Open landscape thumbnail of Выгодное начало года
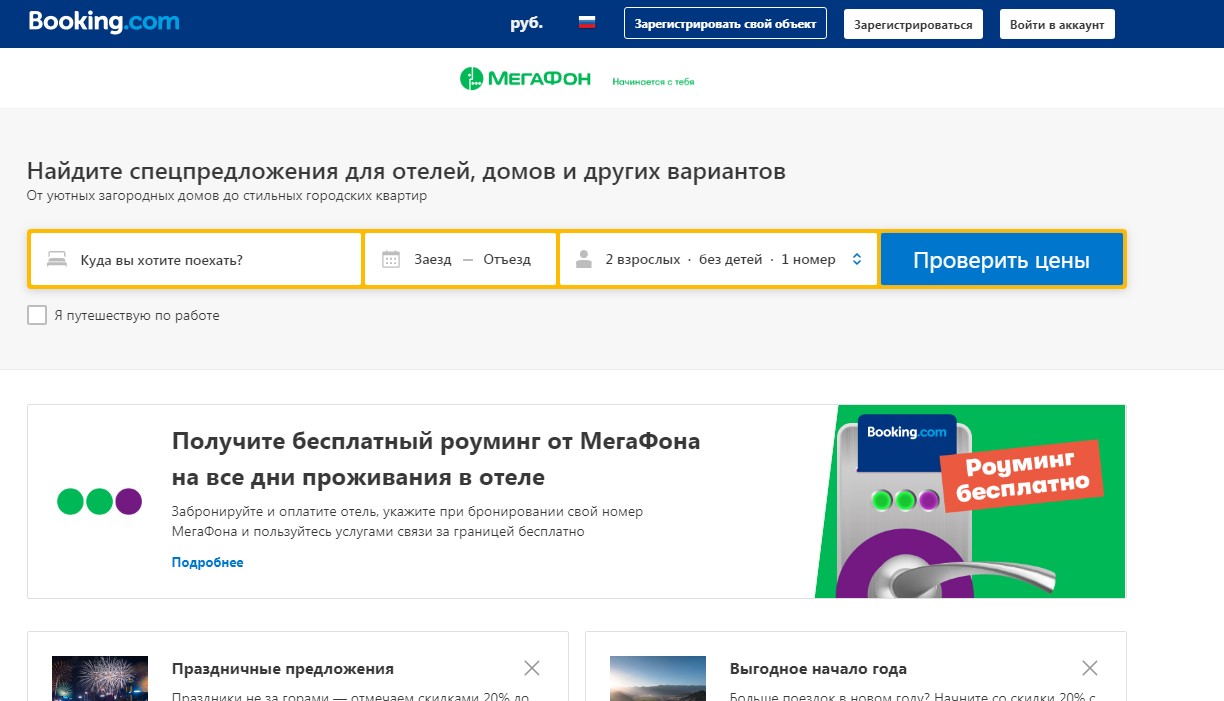Image resolution: width=1224 pixels, height=701 pixels. pyautogui.click(x=658, y=678)
